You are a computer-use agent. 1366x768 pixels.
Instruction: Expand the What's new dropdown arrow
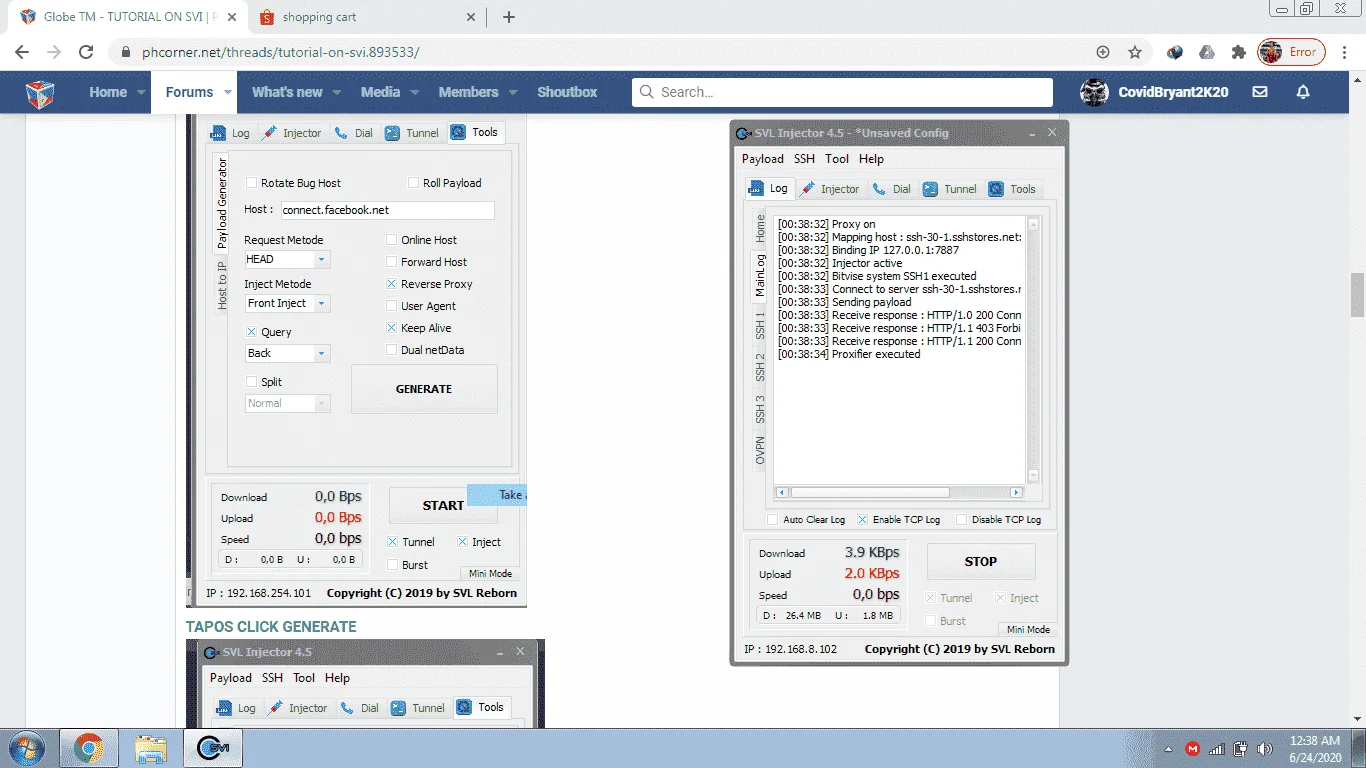click(336, 92)
